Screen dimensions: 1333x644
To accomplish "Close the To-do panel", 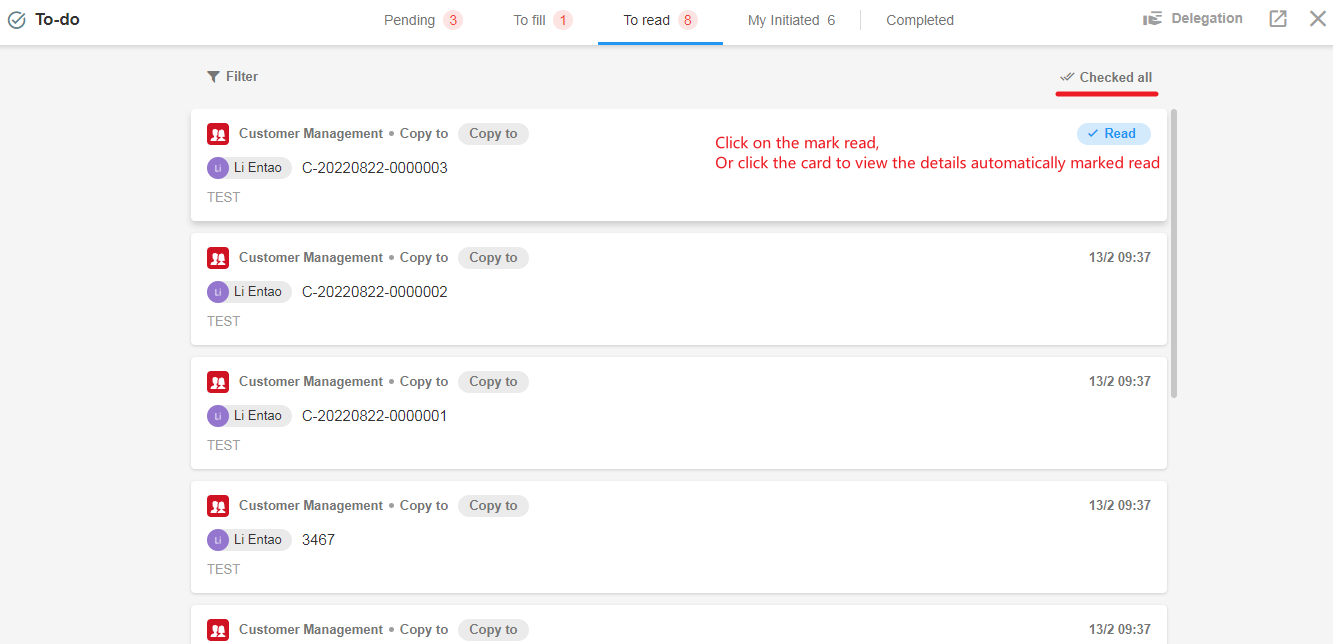I will click(x=1318, y=19).
